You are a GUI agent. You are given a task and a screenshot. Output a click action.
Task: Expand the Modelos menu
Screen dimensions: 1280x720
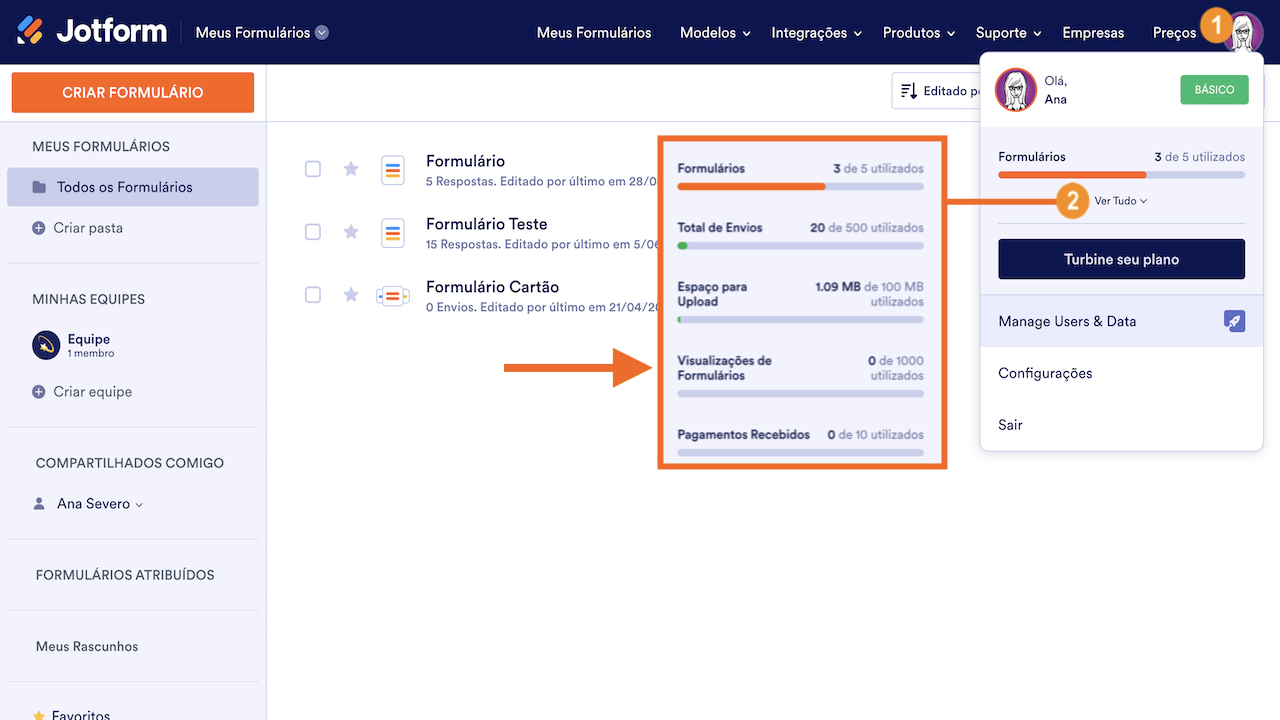pyautogui.click(x=715, y=33)
